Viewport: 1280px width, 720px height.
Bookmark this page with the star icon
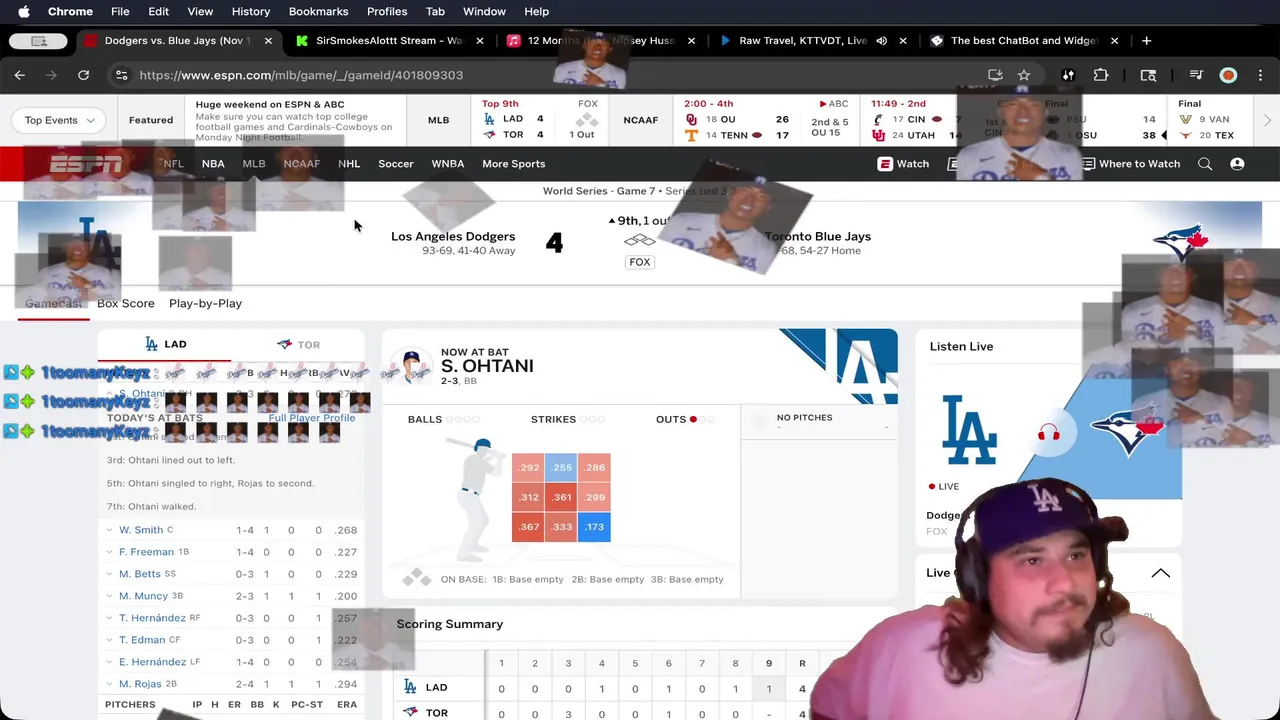[x=1024, y=75]
